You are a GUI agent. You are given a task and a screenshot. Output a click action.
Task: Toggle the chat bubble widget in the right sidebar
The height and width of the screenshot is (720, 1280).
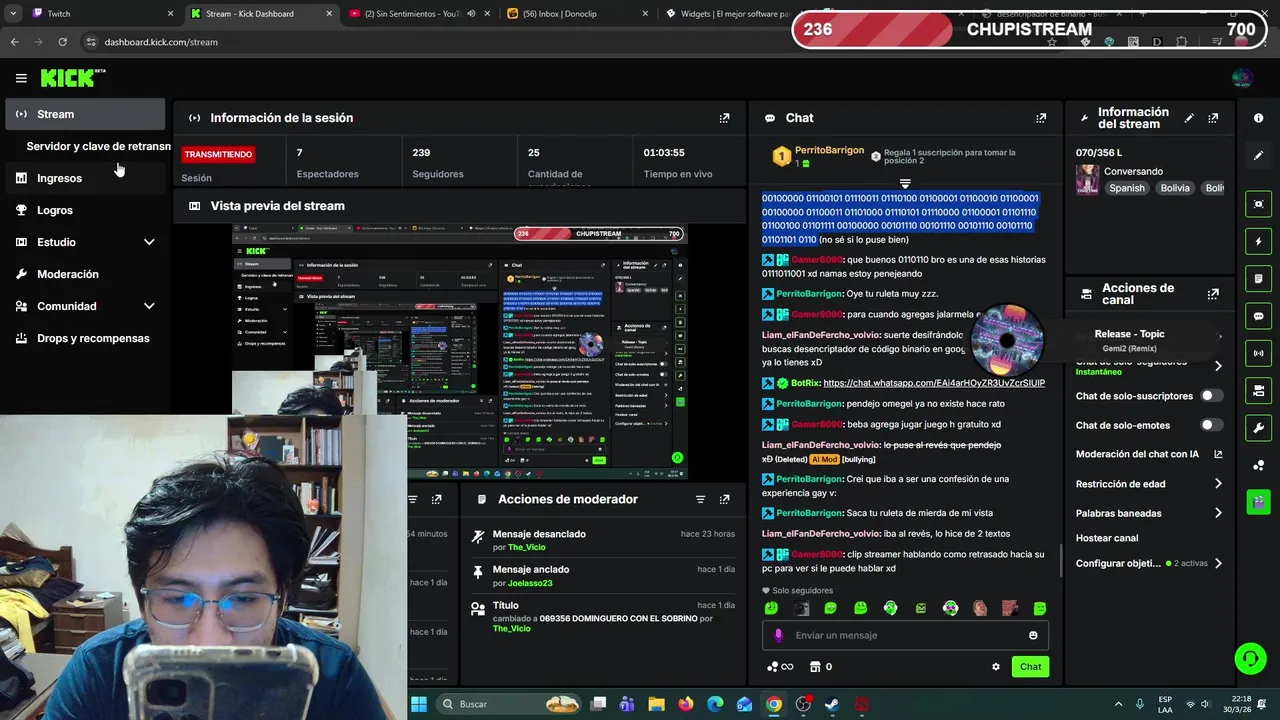(x=1258, y=316)
